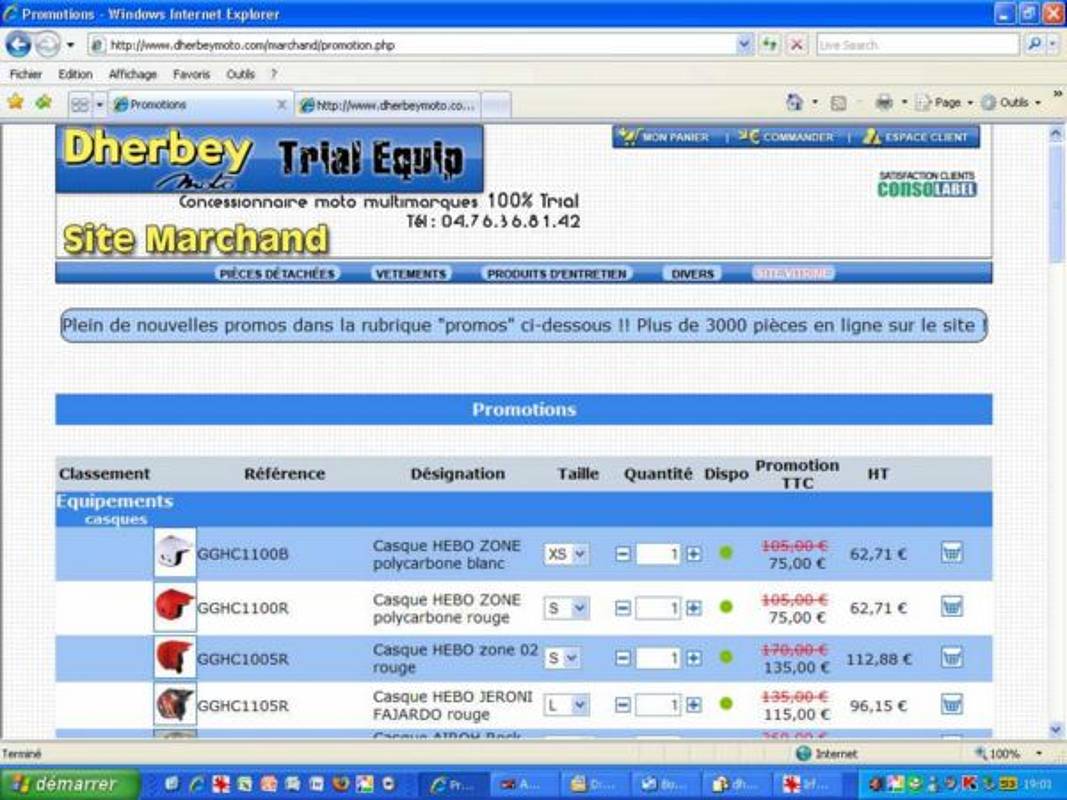Click quantity field for GGHC1100R helmet
This screenshot has height=800, width=1067.
point(657,608)
